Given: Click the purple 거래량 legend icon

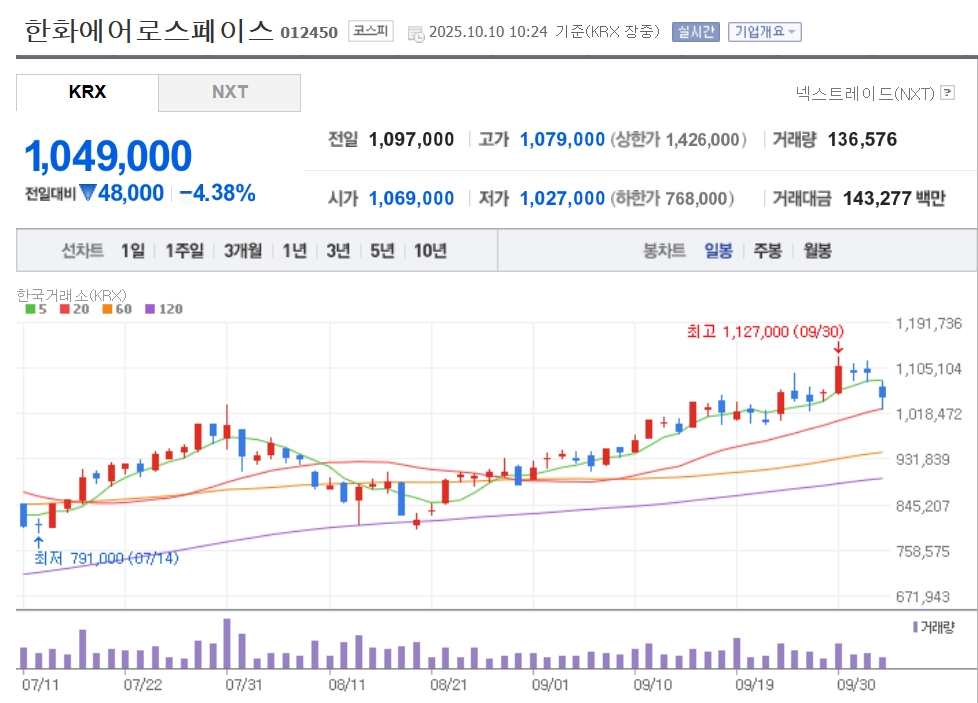Looking at the screenshot, I should click(x=914, y=626).
